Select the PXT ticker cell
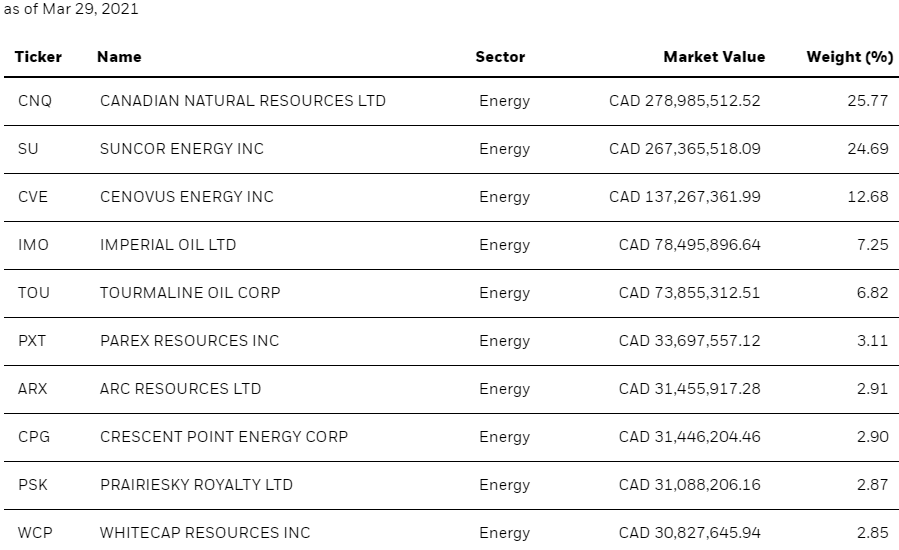Screen dimensions: 899x550 [32, 341]
